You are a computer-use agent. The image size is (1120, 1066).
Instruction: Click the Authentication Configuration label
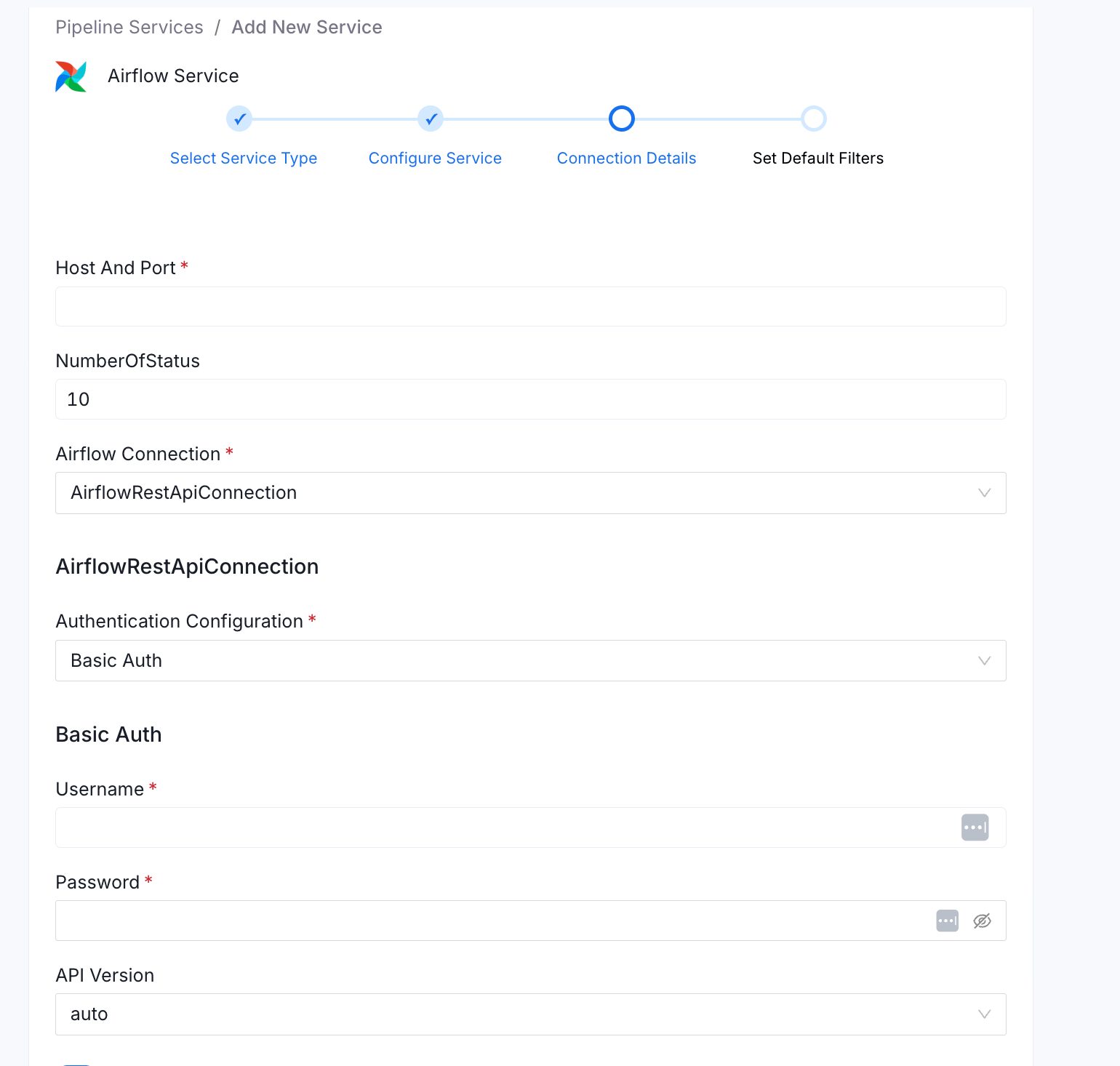click(x=180, y=621)
